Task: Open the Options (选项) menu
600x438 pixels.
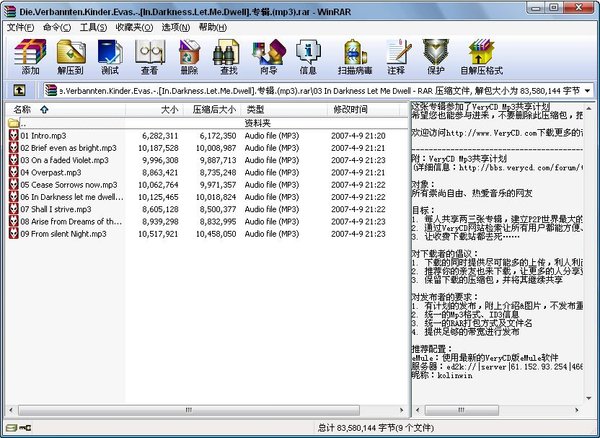Action: coord(176,28)
